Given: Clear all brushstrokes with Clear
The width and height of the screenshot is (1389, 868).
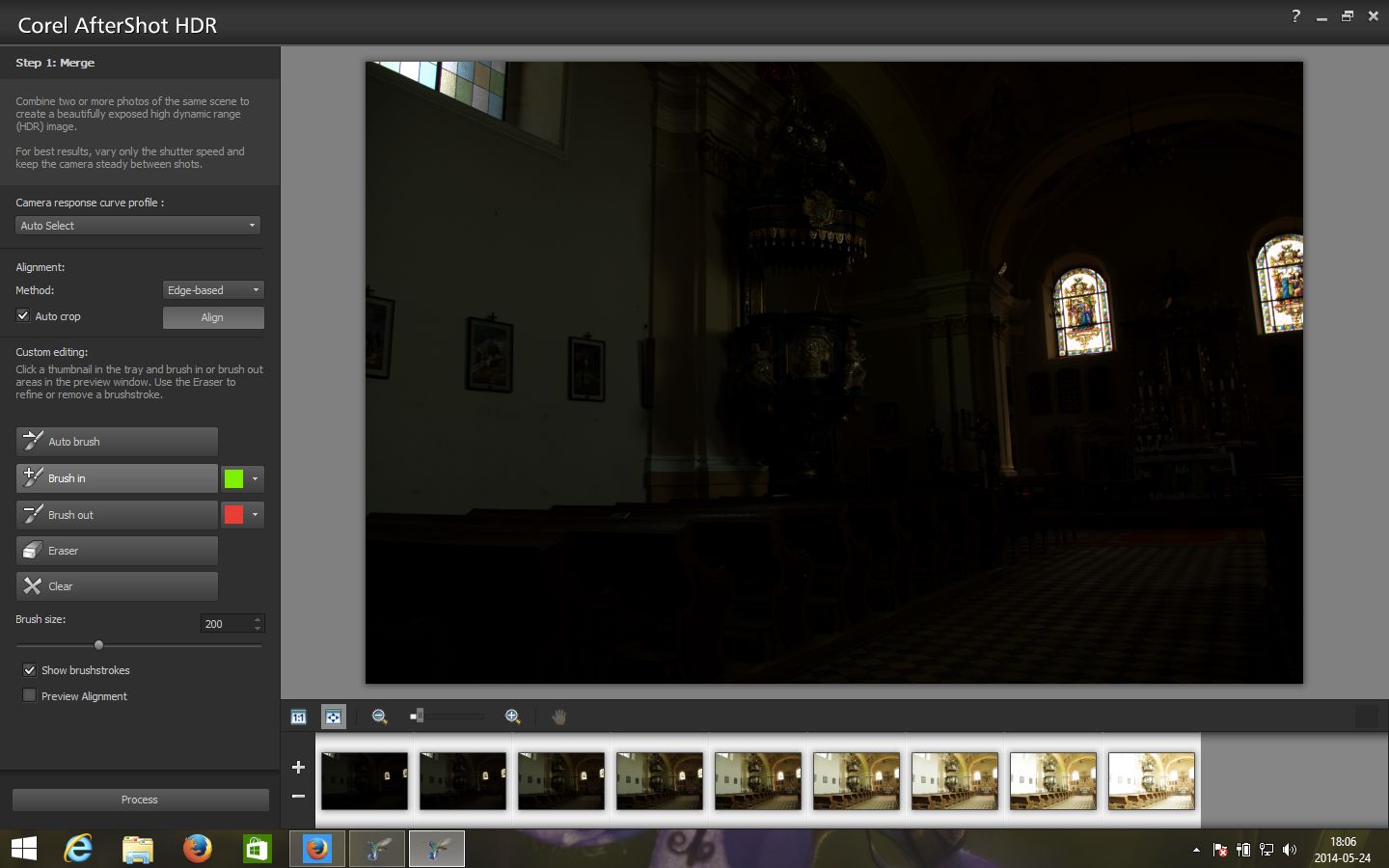Looking at the screenshot, I should tap(117, 586).
